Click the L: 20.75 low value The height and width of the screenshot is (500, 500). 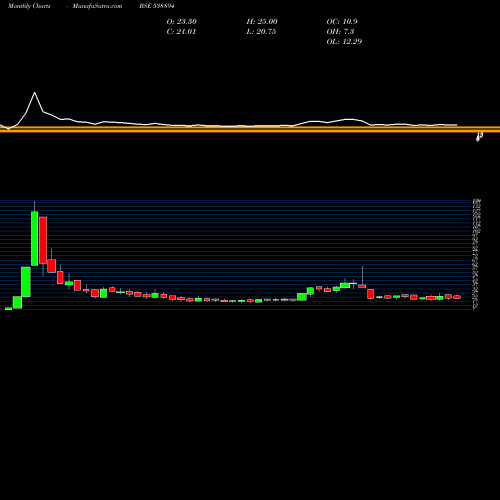tap(261, 32)
